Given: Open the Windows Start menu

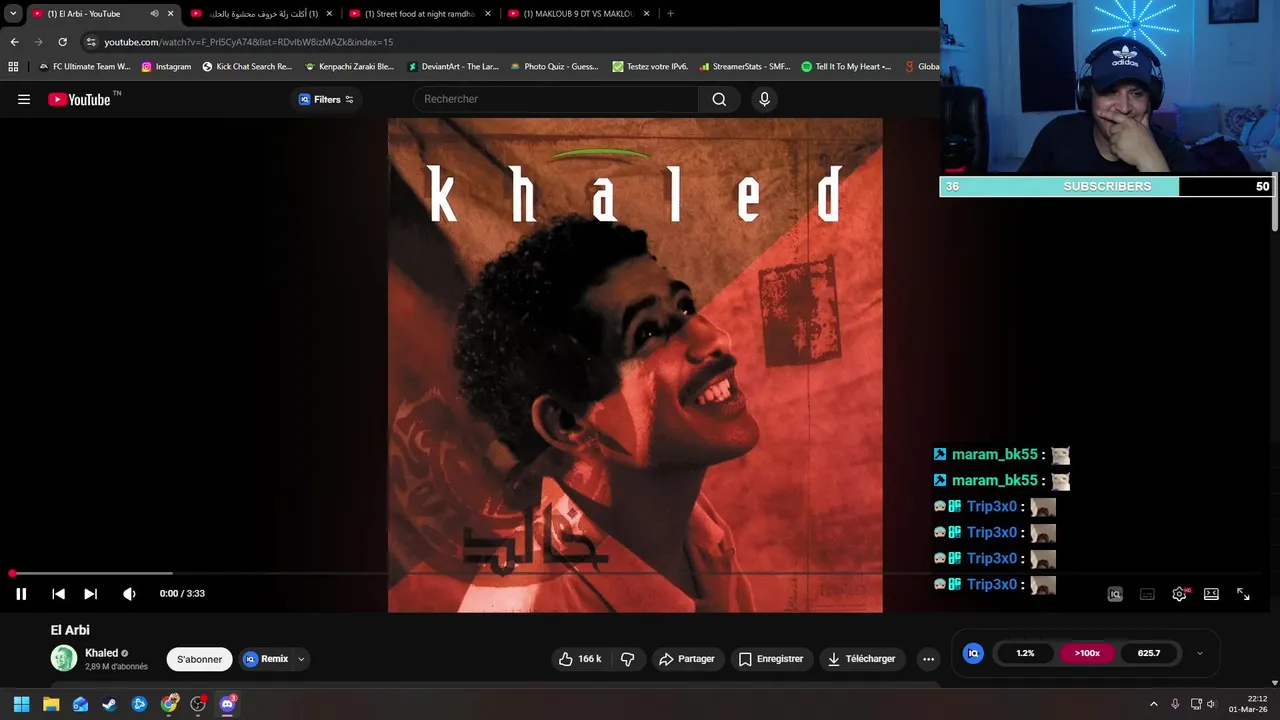Looking at the screenshot, I should coord(21,704).
